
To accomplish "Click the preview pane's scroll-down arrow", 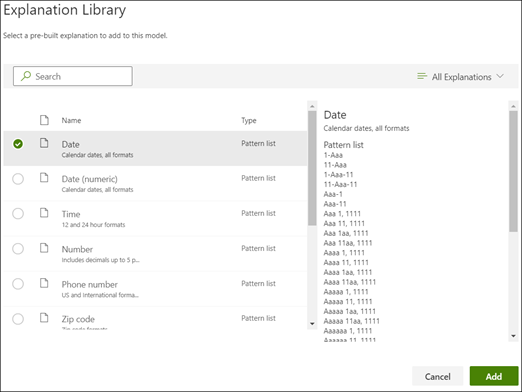I will (x=513, y=336).
